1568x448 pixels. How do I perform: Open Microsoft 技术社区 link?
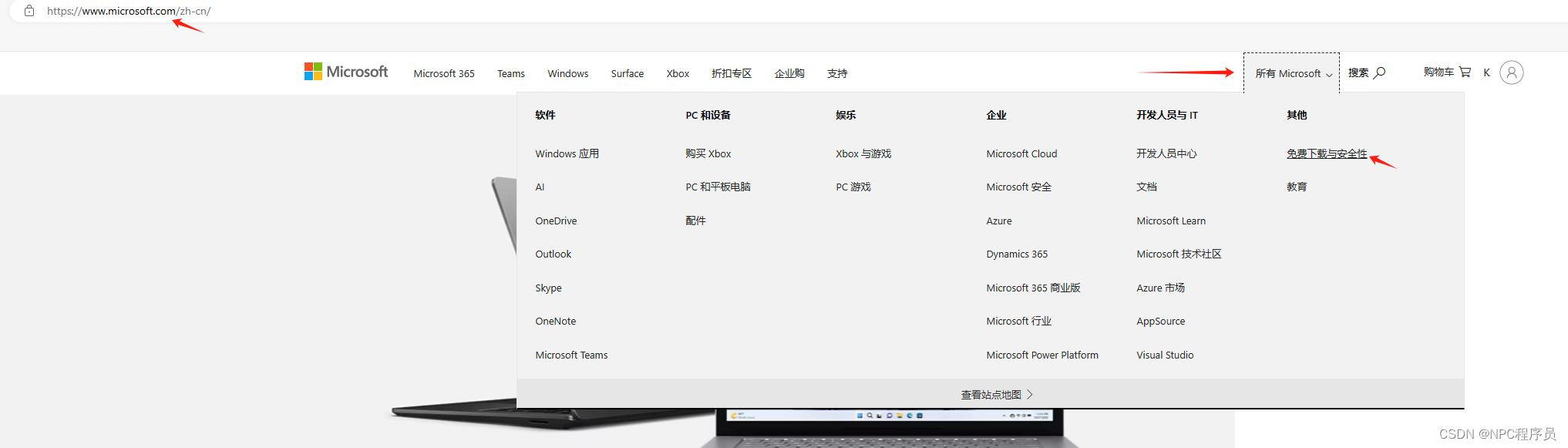coord(1179,254)
